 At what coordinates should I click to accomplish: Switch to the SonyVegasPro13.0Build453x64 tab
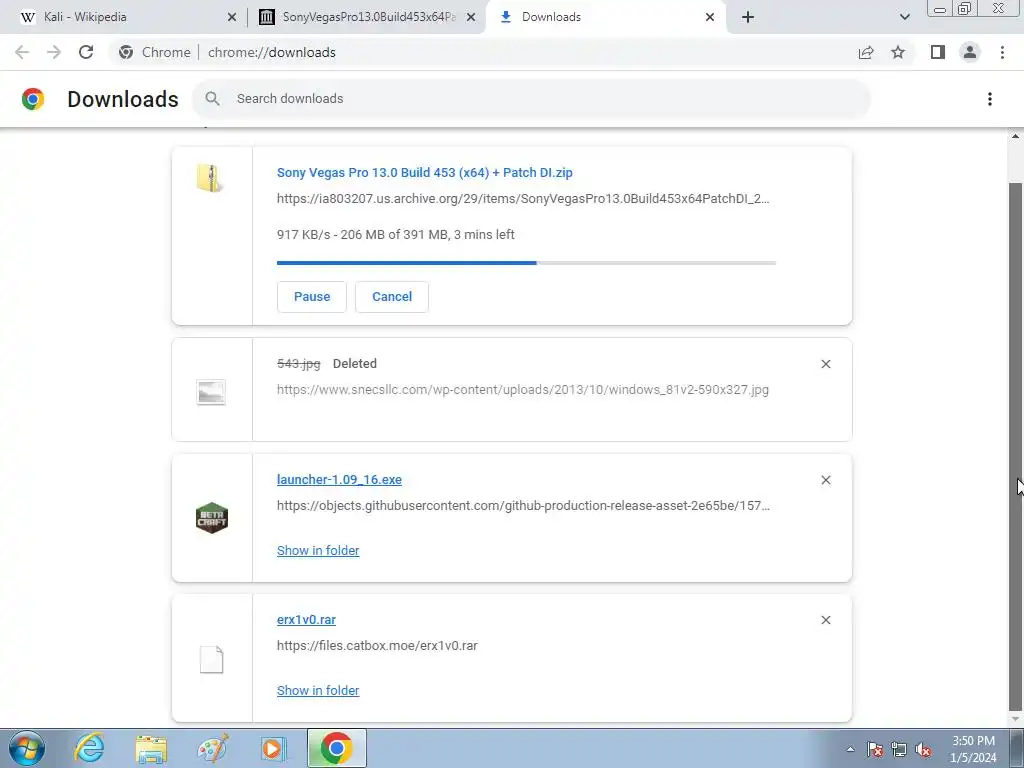pos(367,17)
